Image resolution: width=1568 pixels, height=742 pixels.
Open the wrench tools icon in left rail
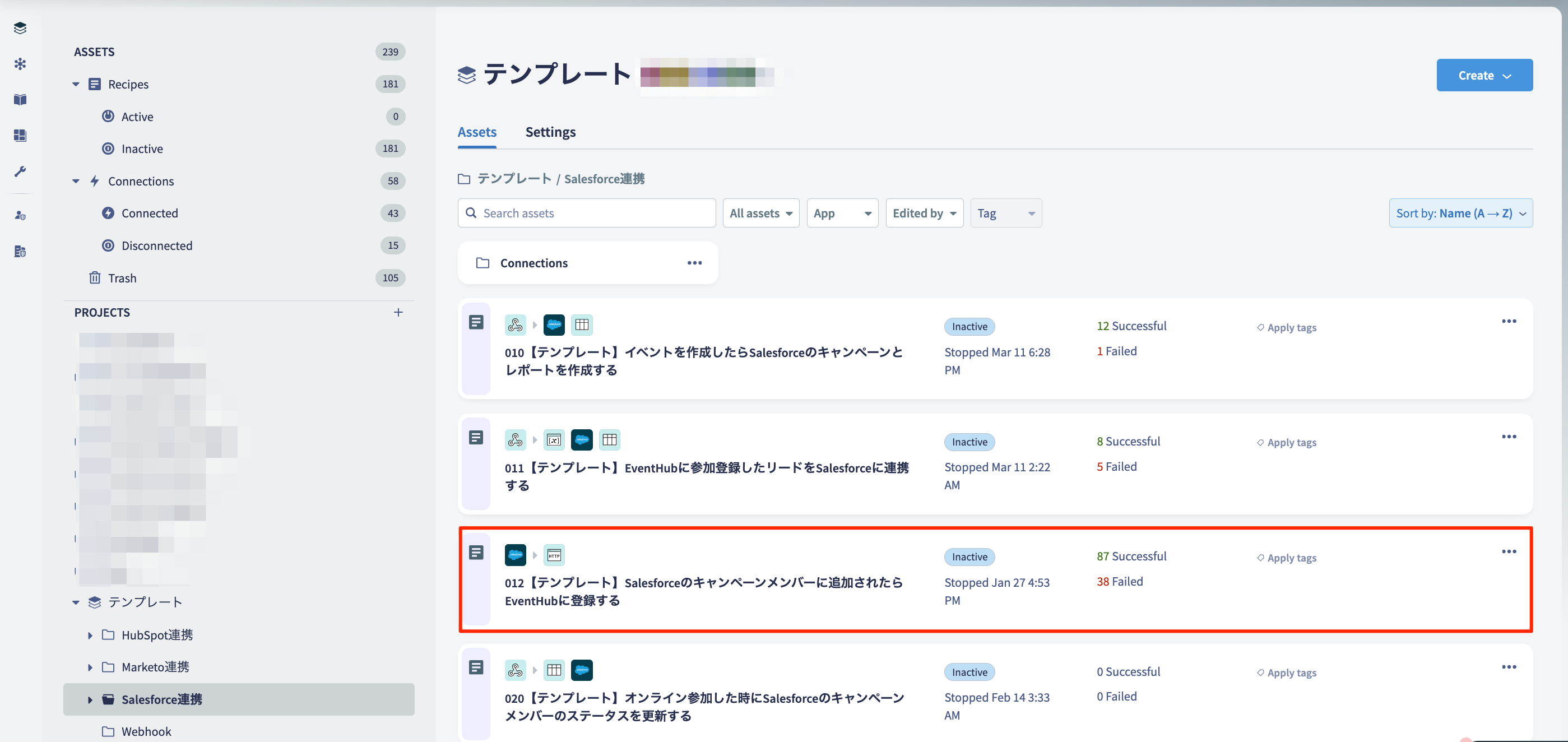click(20, 171)
